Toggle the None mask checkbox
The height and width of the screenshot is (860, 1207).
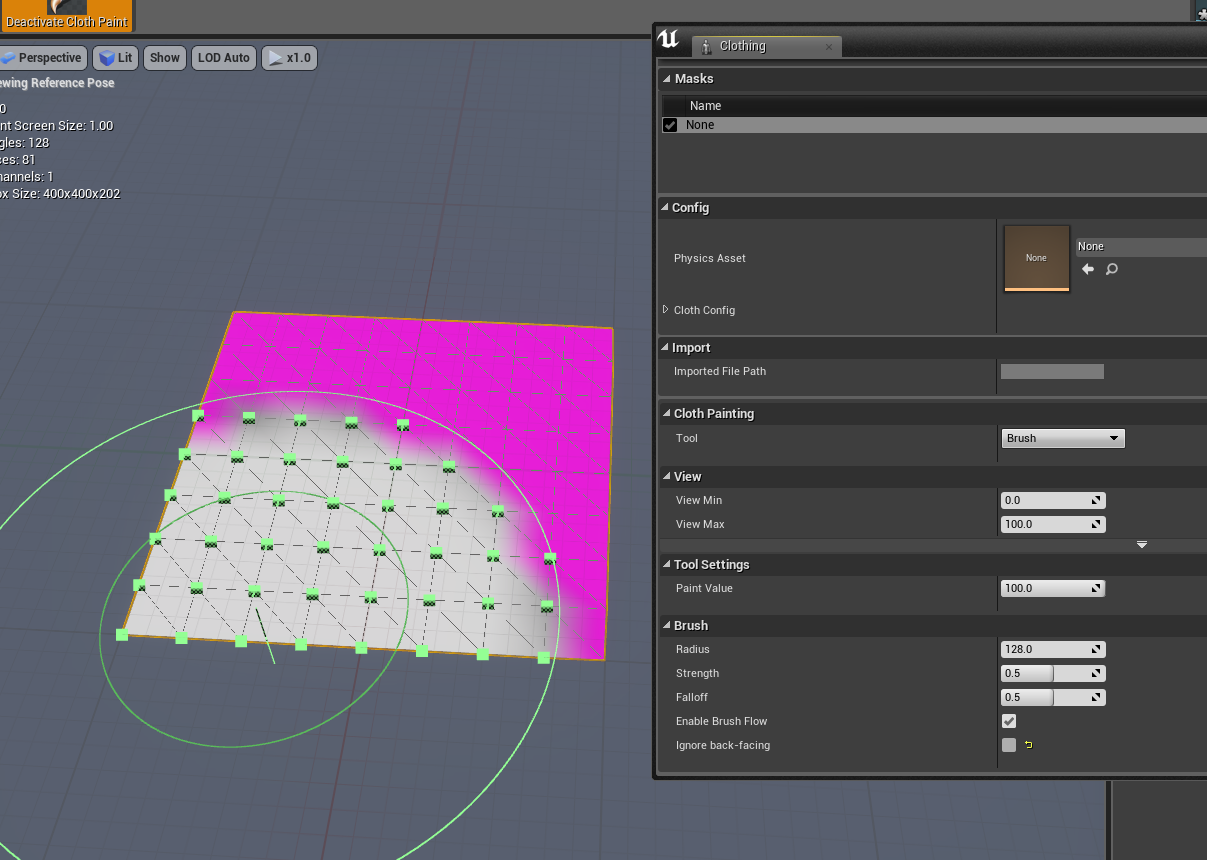click(670, 125)
